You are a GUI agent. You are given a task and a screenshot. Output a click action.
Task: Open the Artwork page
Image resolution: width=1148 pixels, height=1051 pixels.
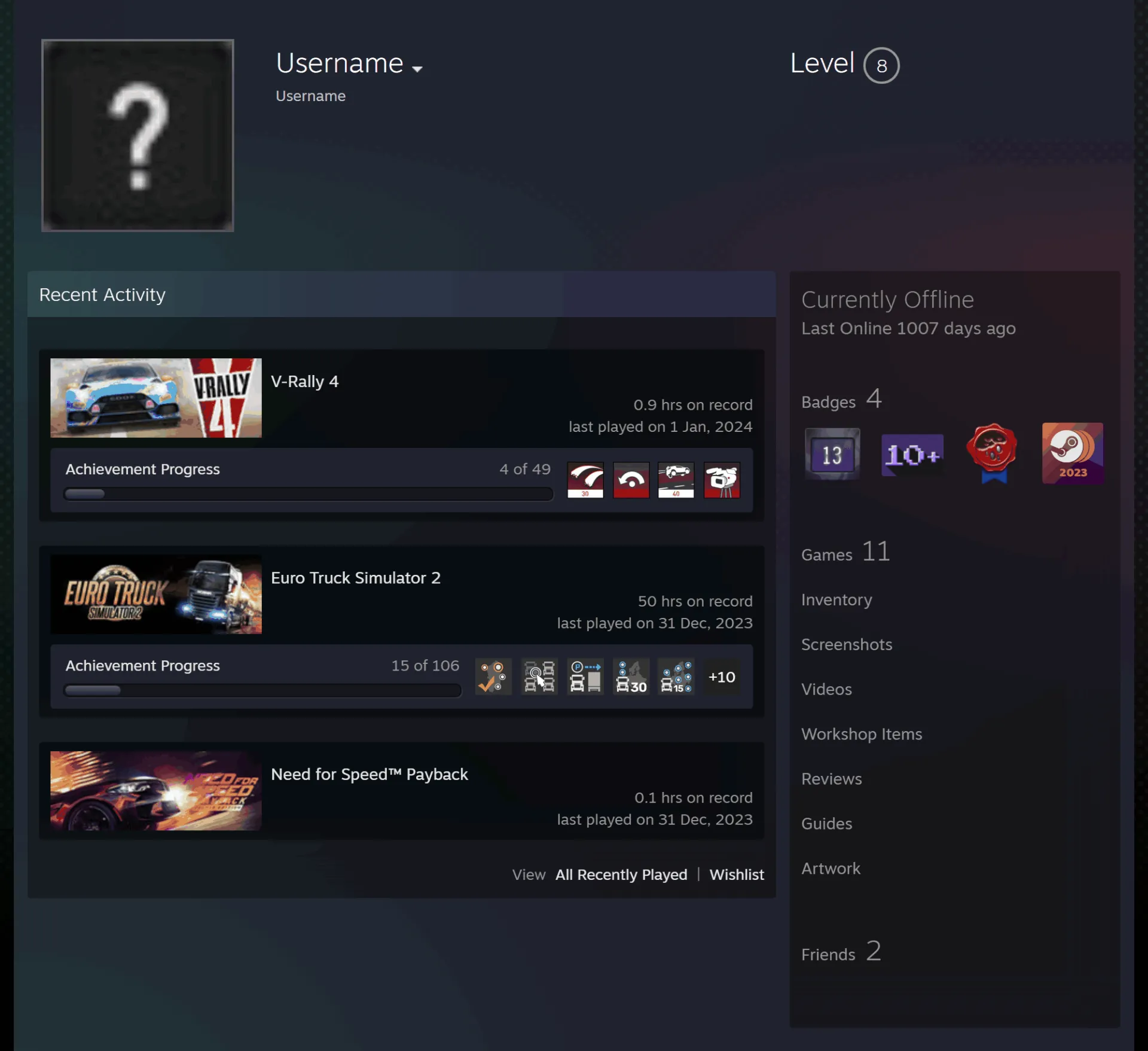(831, 869)
